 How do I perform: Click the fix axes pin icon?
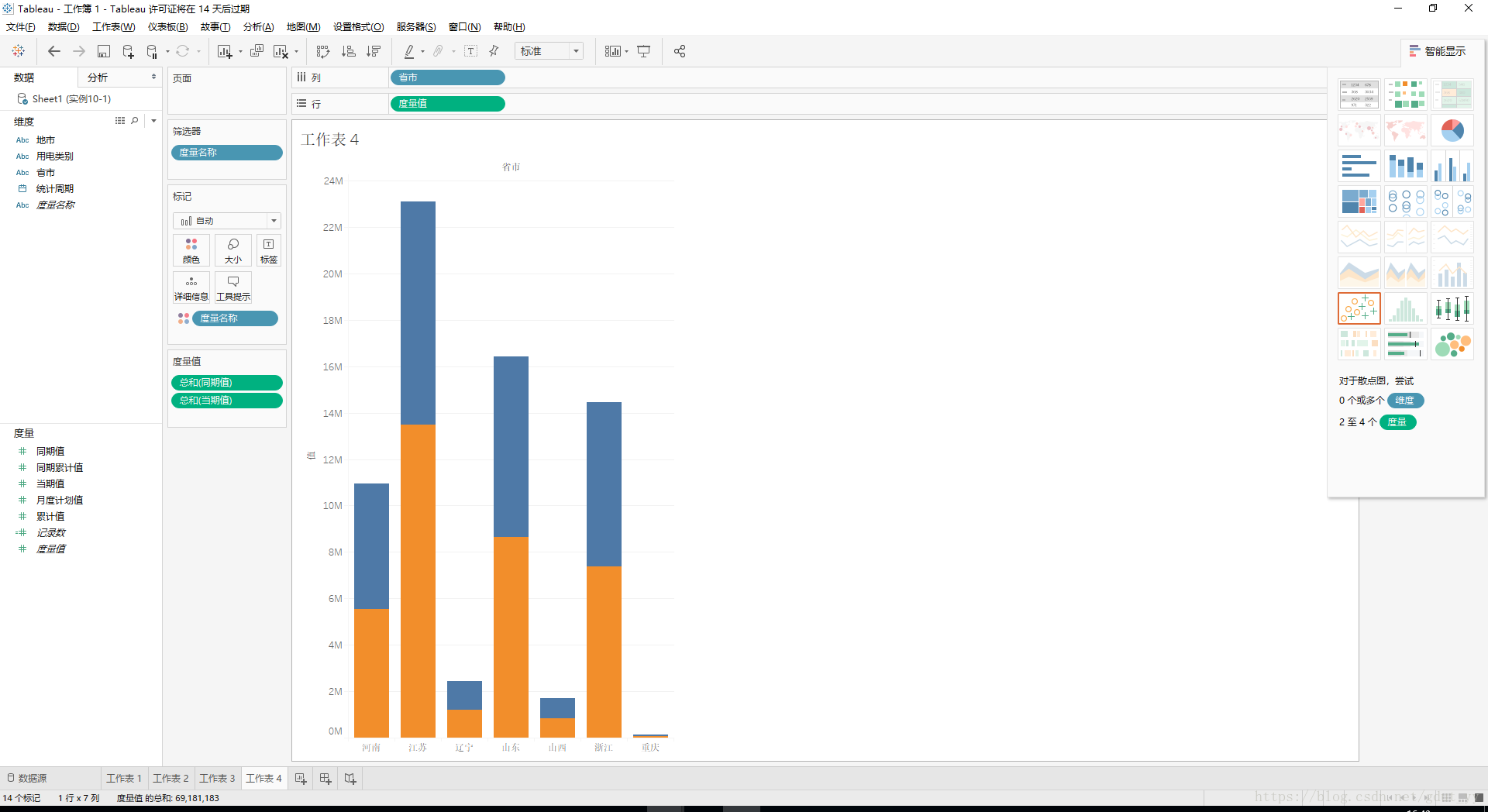pos(494,51)
